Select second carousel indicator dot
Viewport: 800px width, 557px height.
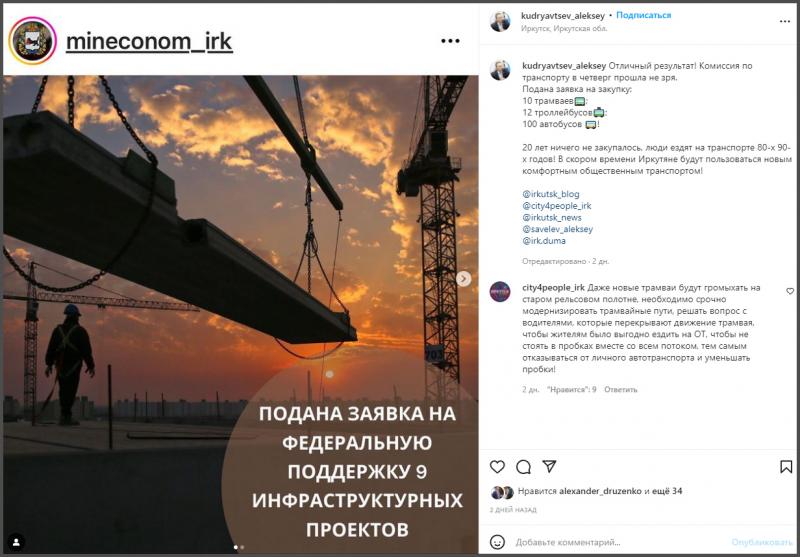[242, 547]
